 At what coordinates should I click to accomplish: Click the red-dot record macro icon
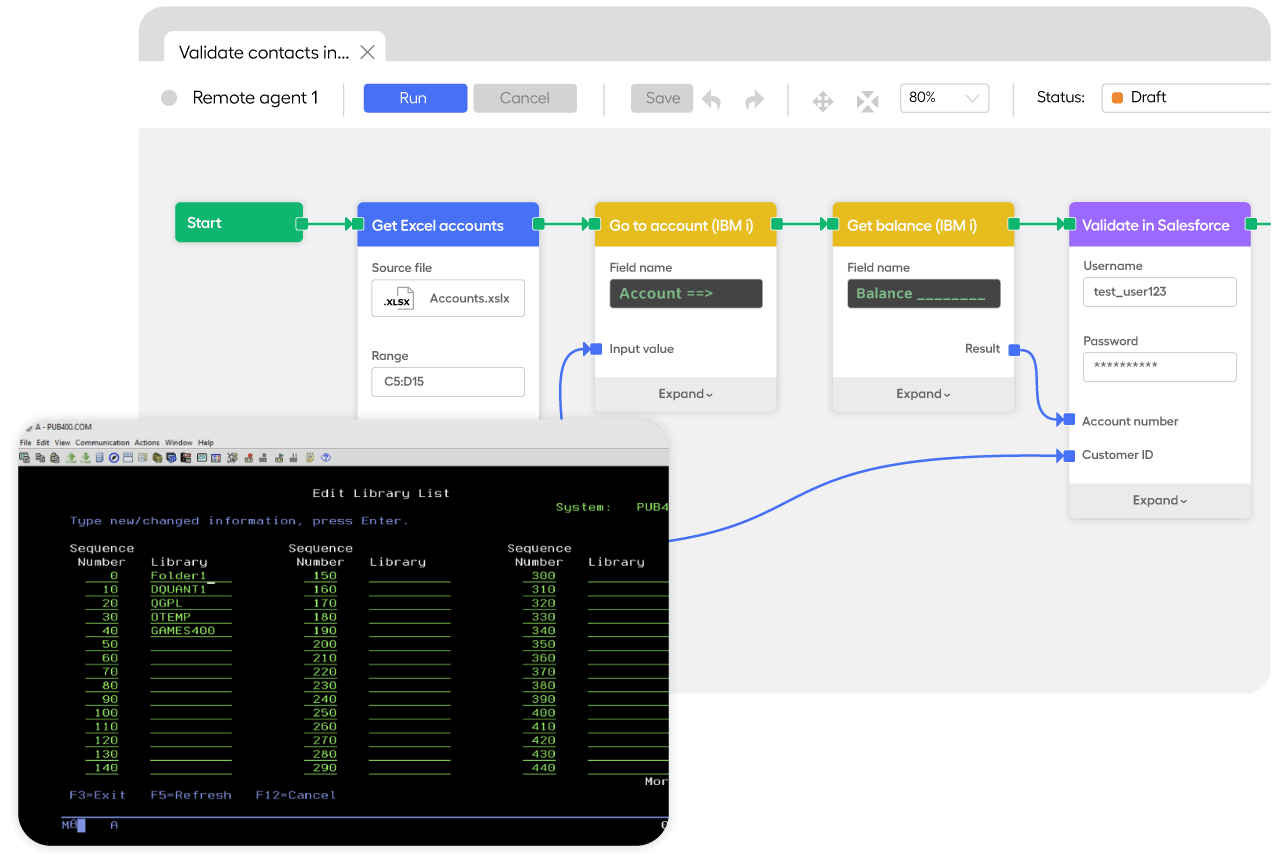click(x=249, y=458)
